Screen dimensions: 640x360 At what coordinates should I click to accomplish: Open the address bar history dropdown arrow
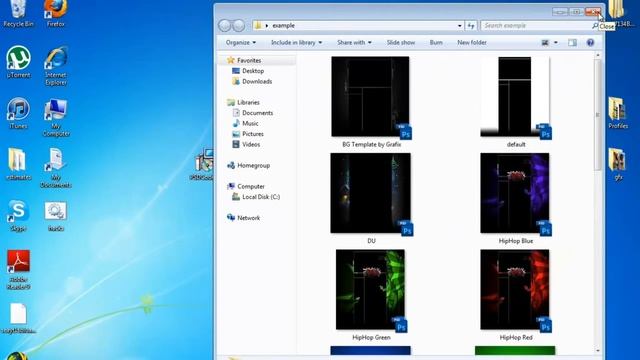(460, 26)
